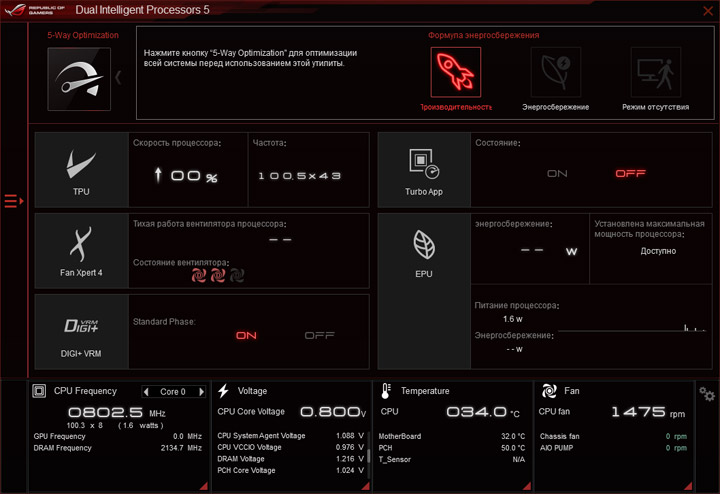Viewport: 720px width, 494px height.
Task: Launch the 5-Way Optimization speedometer icon
Action: (79, 79)
